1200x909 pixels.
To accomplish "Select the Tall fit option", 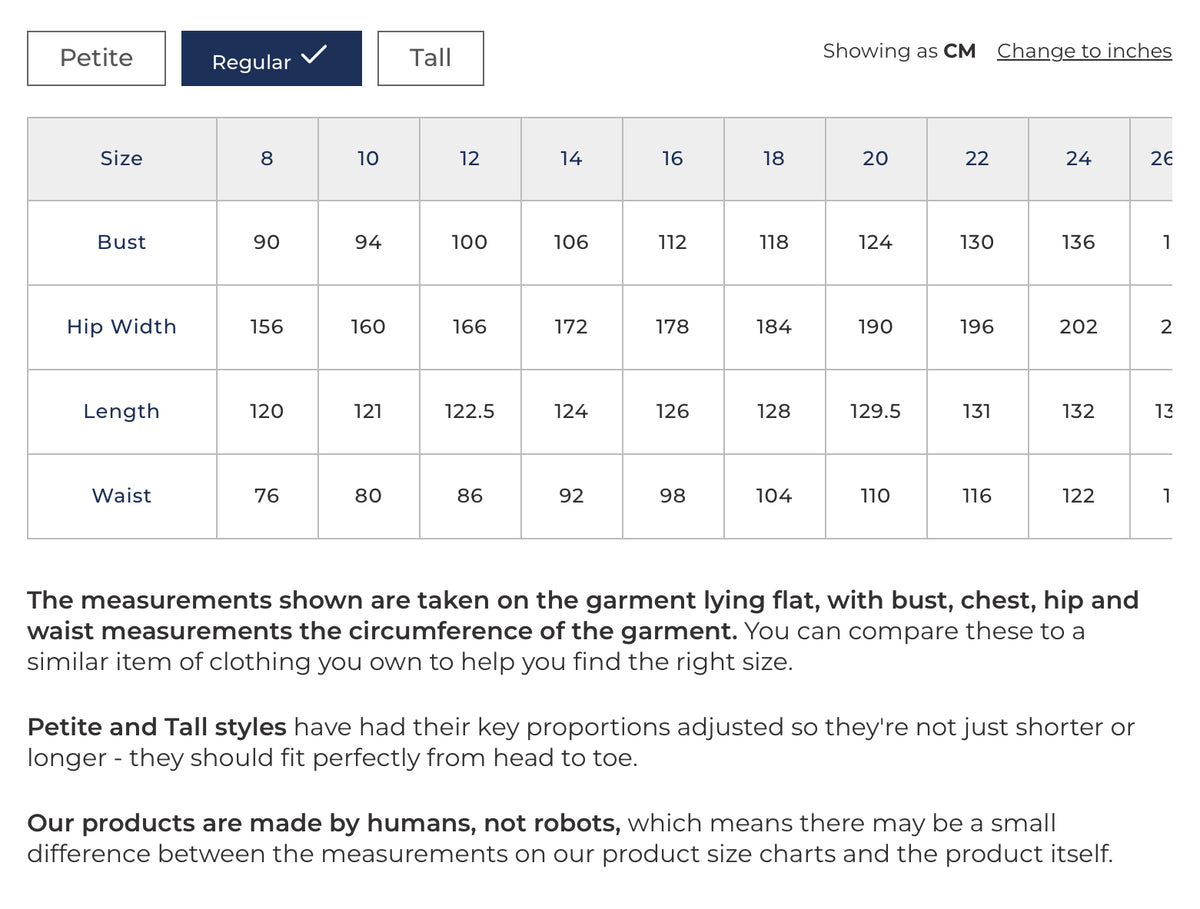I will pos(430,58).
